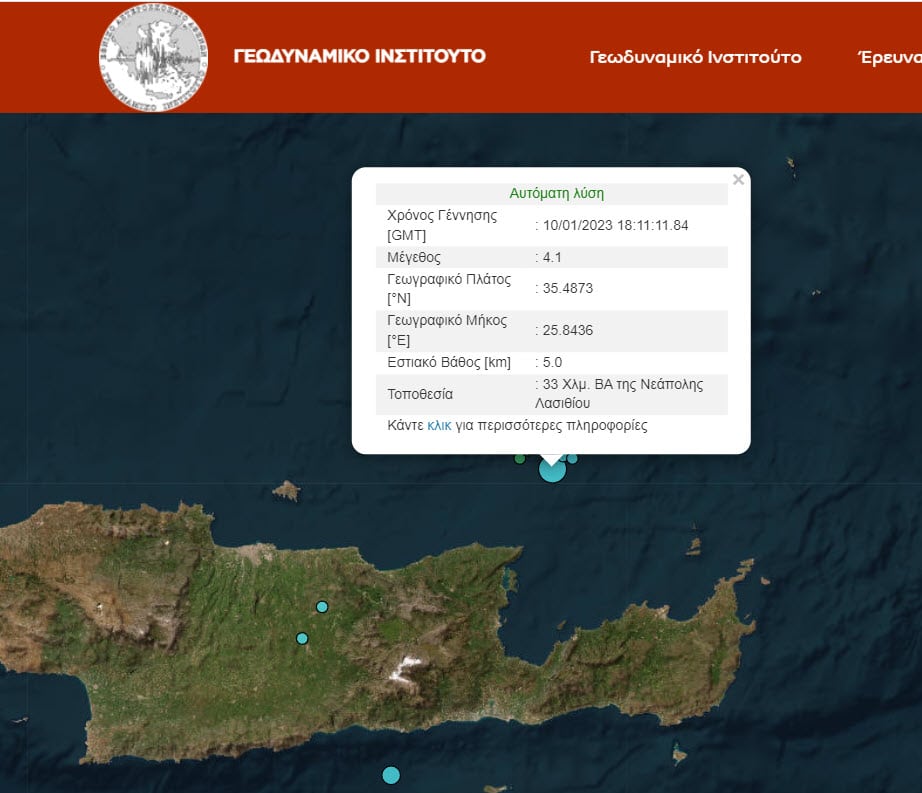This screenshot has width=922, height=793.
Task: Click the focal depth value 5.0
Action: tap(552, 362)
